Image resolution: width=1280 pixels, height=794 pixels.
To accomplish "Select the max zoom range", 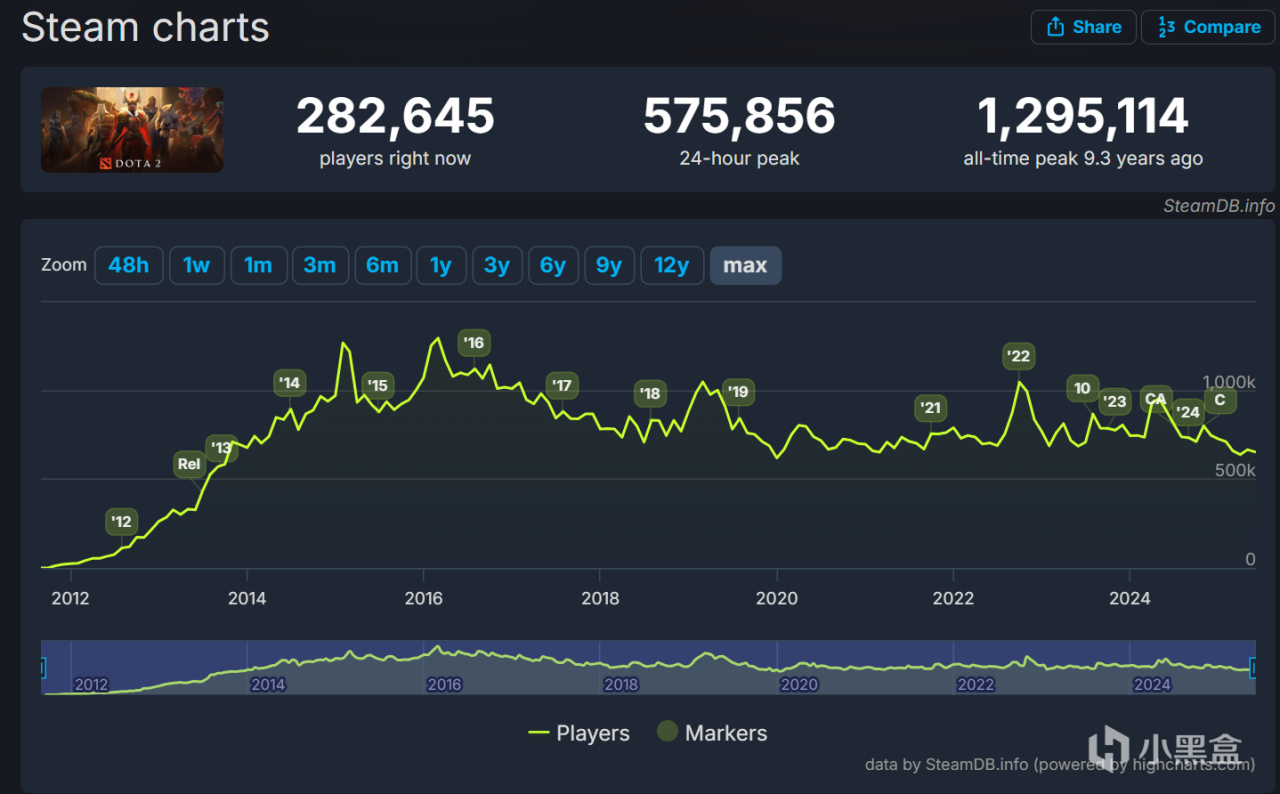I will pyautogui.click(x=745, y=266).
